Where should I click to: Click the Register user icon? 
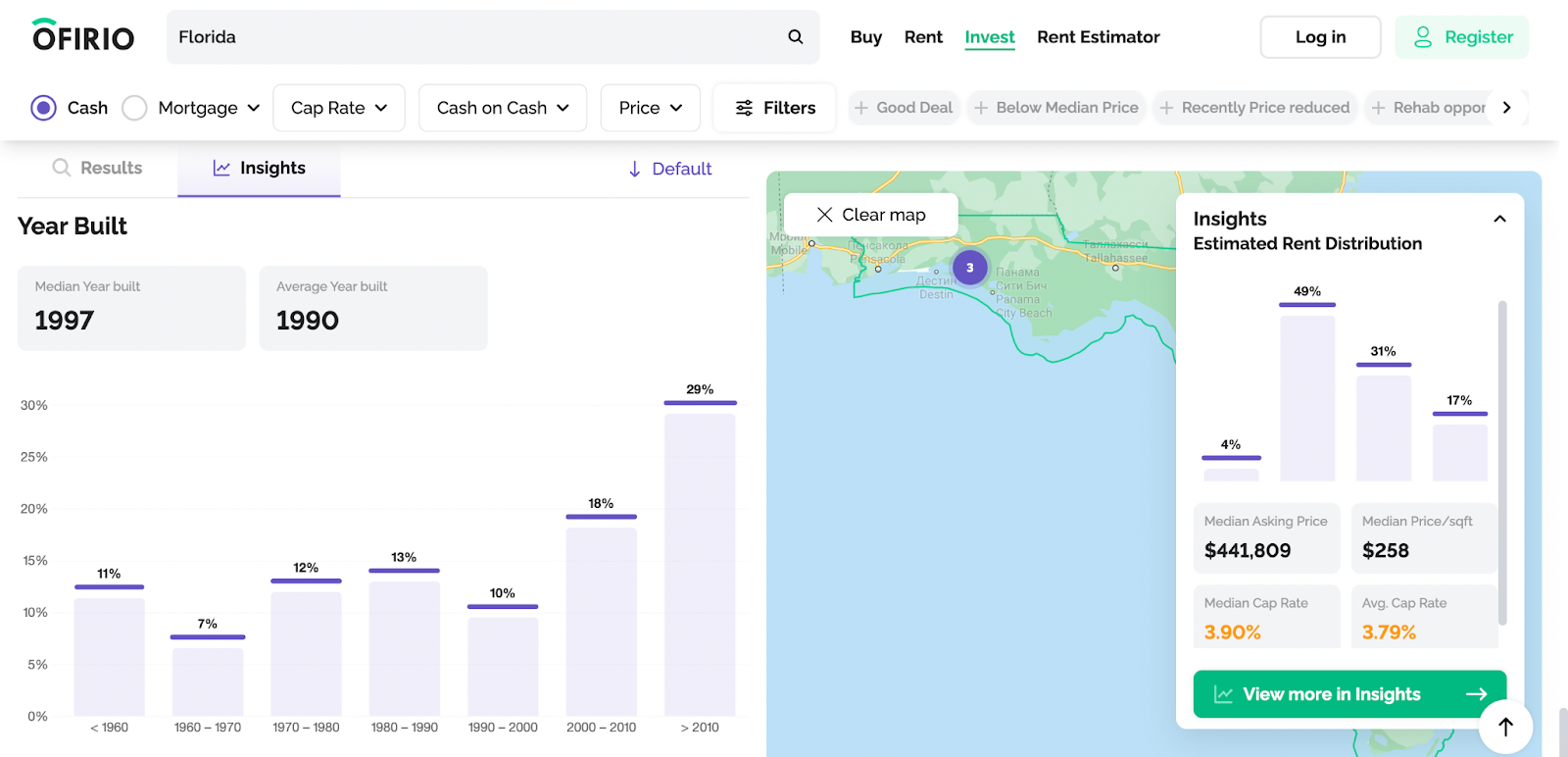(x=1423, y=37)
